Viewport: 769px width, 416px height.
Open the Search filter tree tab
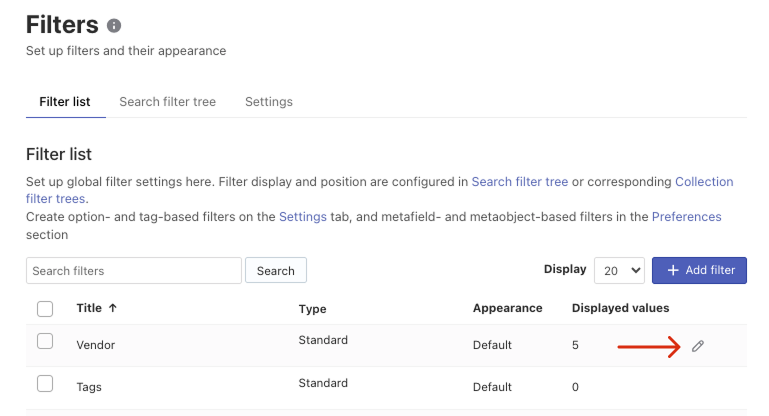[x=167, y=102]
